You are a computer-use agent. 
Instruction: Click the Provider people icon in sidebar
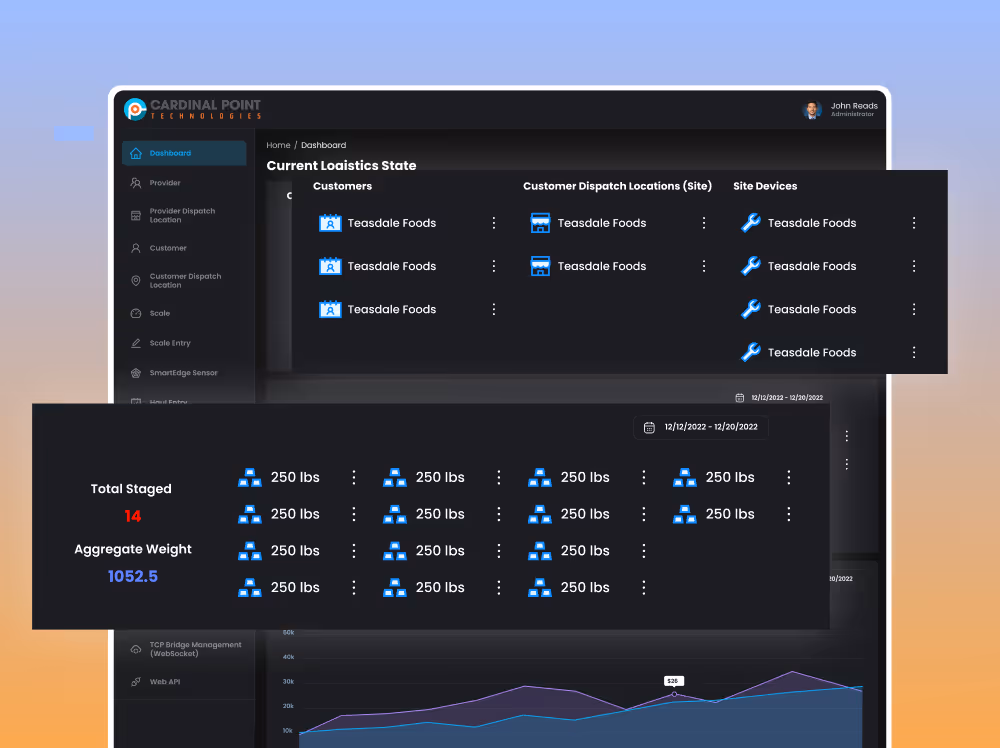(136, 183)
